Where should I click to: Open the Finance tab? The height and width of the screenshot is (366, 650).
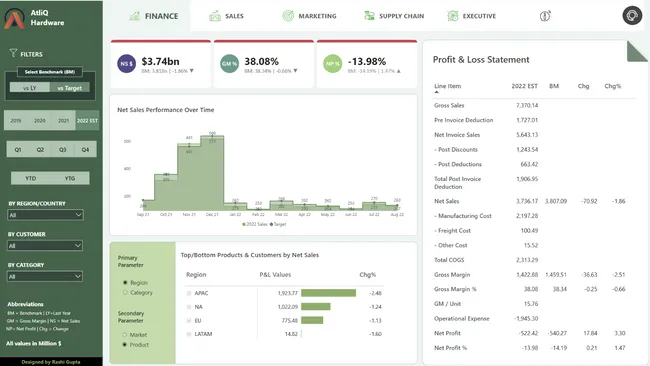153,16
